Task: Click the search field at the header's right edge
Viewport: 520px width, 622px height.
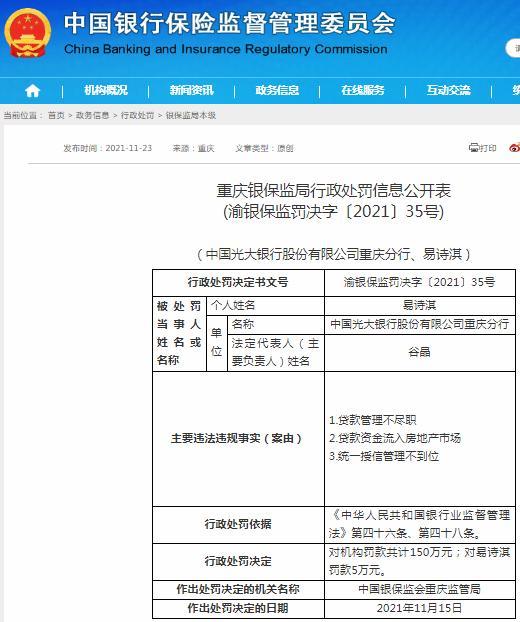Action: pyautogui.click(x=513, y=48)
